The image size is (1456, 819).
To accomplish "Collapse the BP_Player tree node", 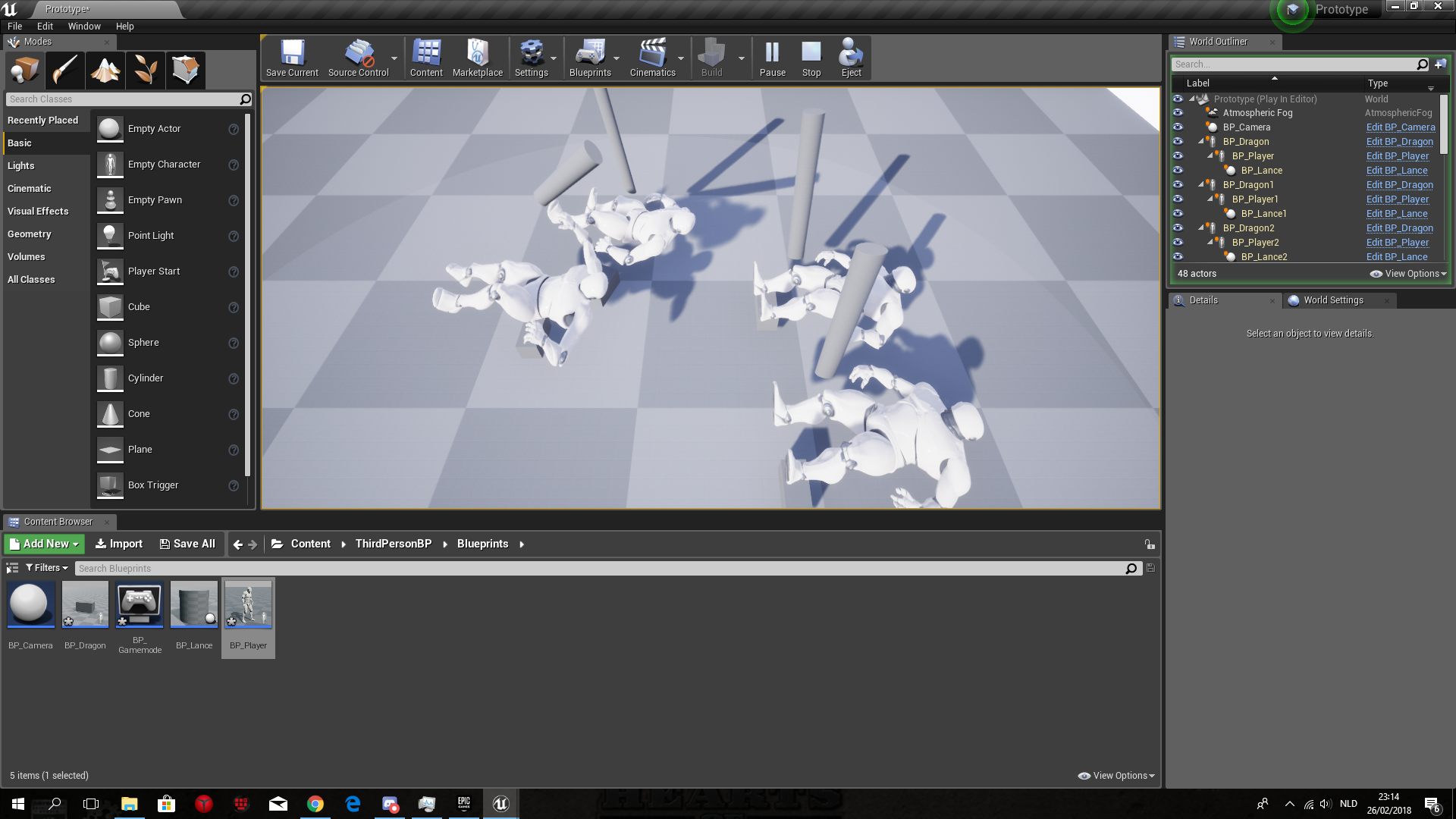I will 1210,156.
